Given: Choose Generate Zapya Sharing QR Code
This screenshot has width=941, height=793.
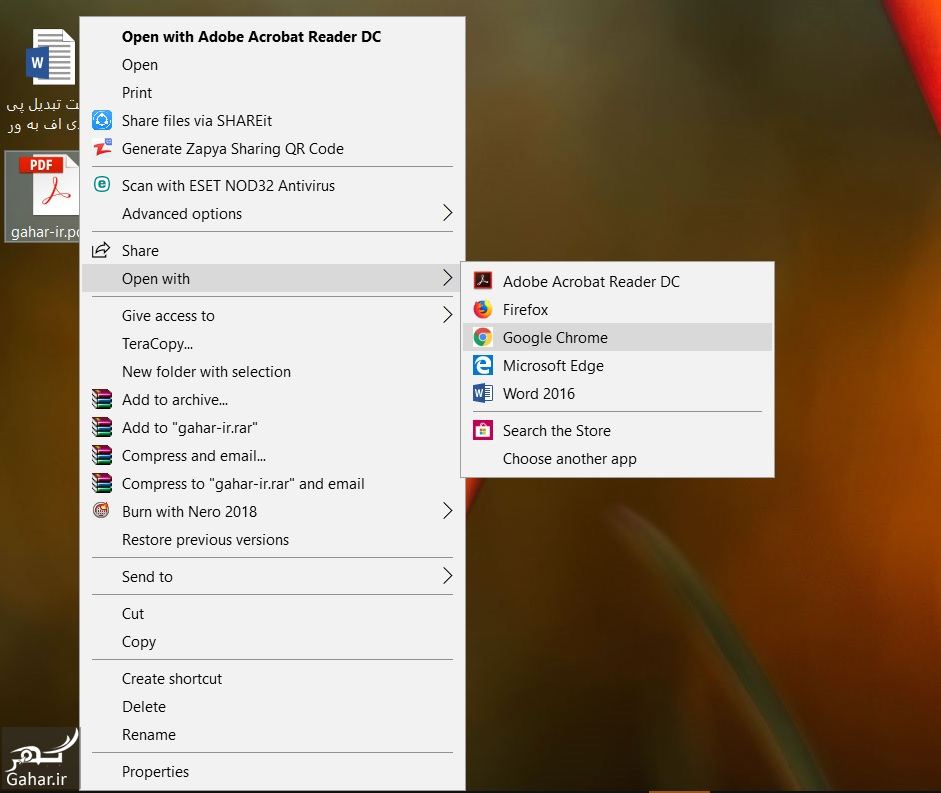Looking at the screenshot, I should (x=272, y=148).
